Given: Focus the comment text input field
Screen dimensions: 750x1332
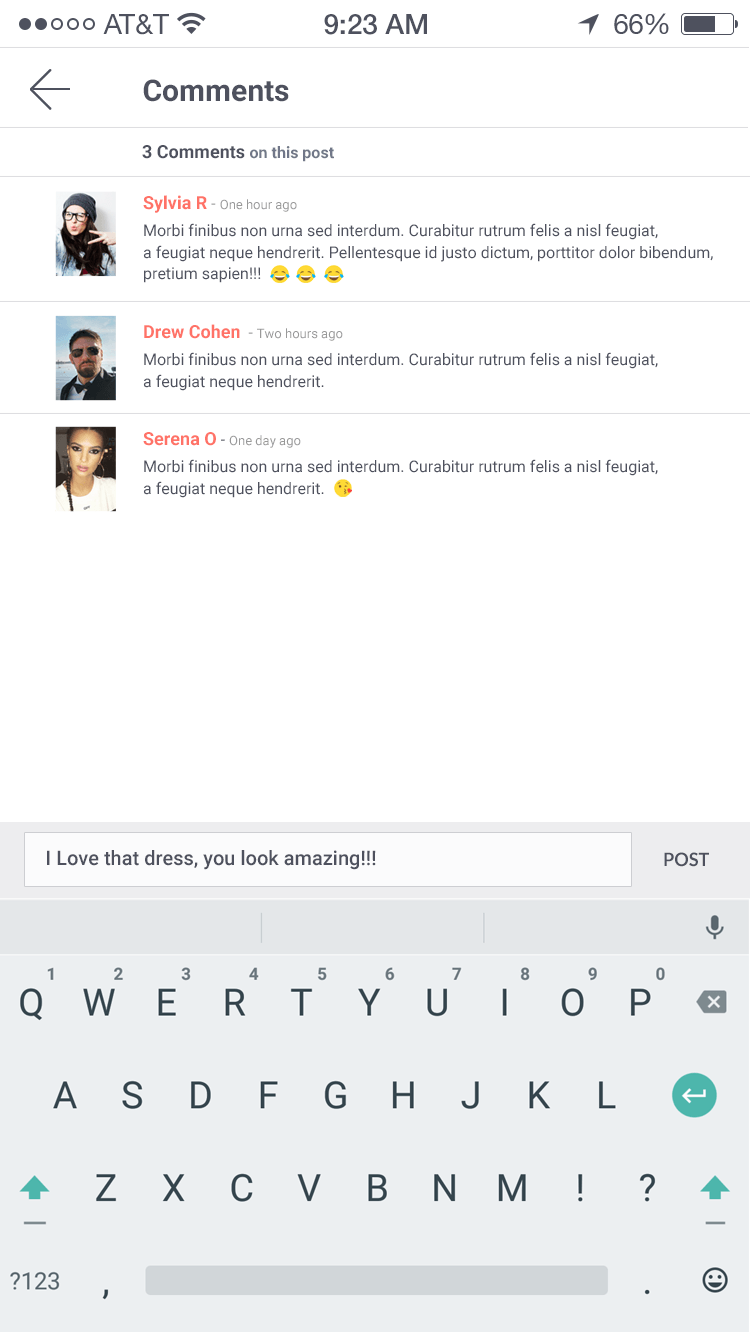Looking at the screenshot, I should tap(328, 859).
